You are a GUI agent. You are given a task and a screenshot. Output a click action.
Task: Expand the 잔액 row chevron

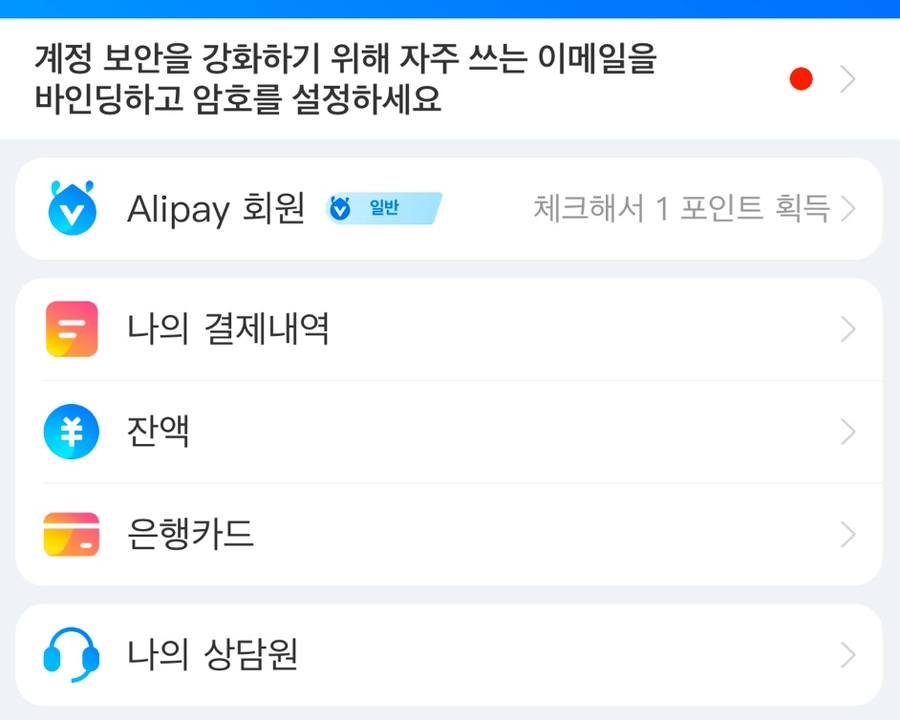click(x=848, y=432)
